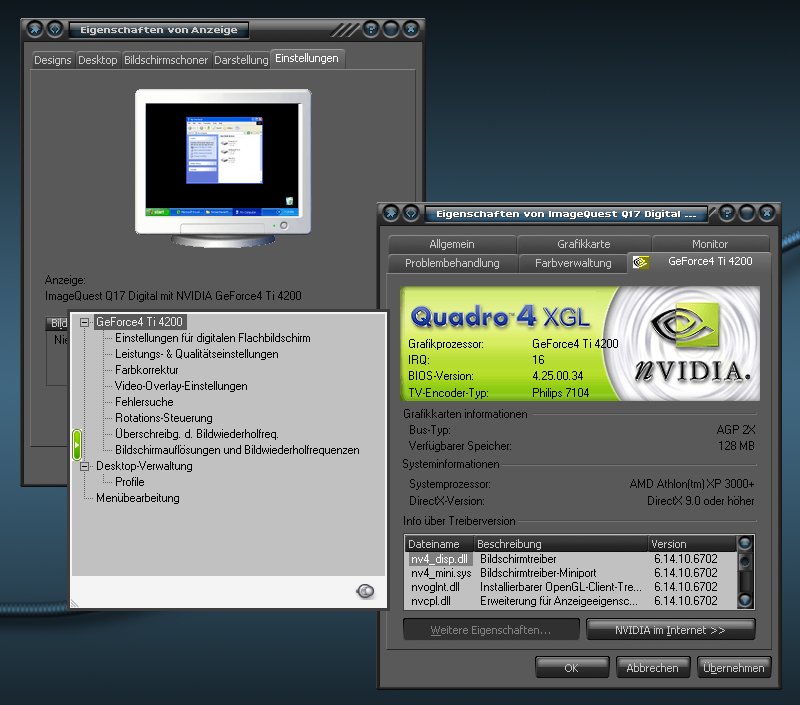Select Überschreibg. d. Bildwiederholfreq.
Viewport: 800px width, 705px height.
196,434
